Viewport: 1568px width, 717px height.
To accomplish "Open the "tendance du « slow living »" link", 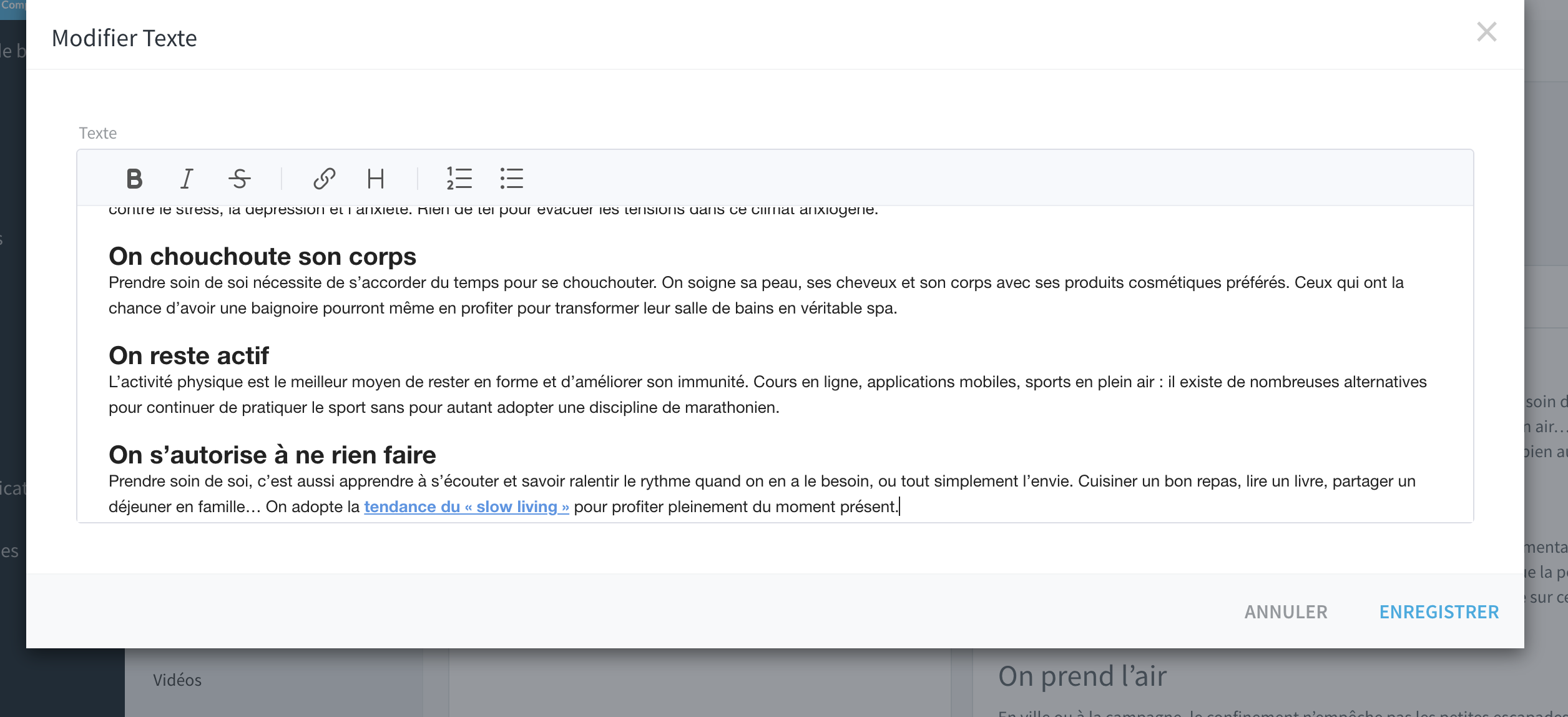I will [x=466, y=507].
